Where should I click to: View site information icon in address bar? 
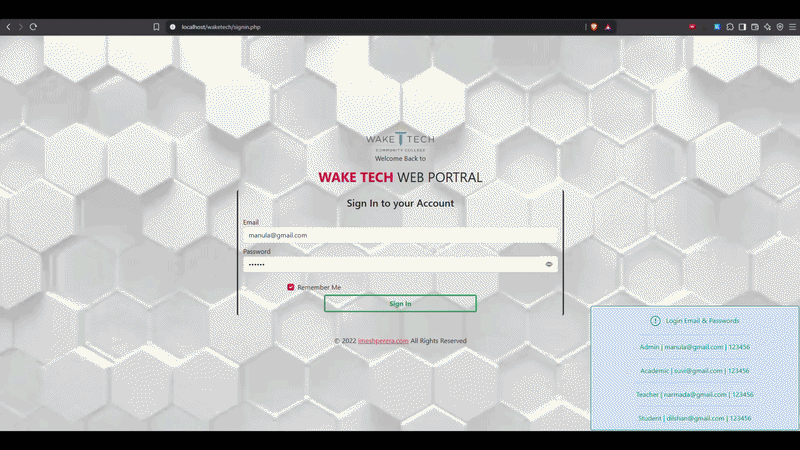(172, 27)
